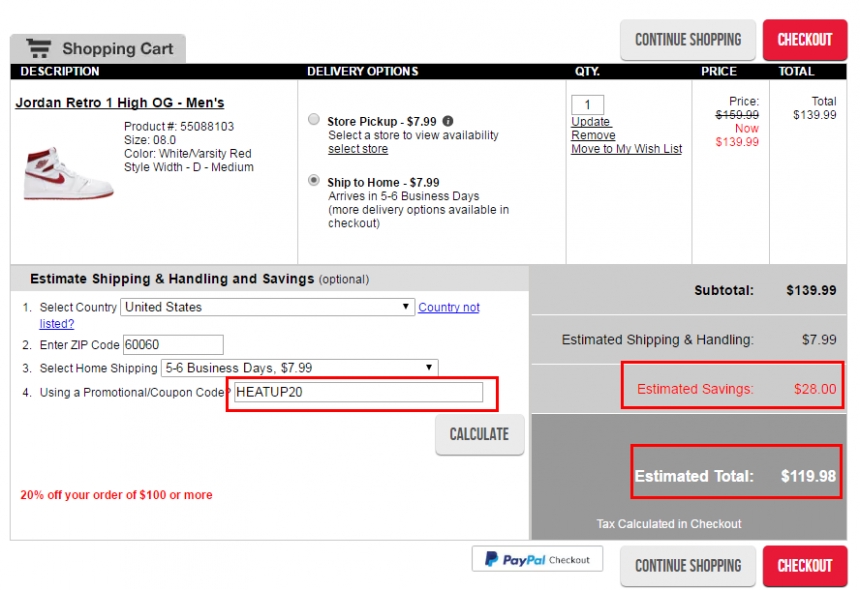
Task: Click the Jordan sneaker product thumbnail
Action: pyautogui.click(x=68, y=173)
